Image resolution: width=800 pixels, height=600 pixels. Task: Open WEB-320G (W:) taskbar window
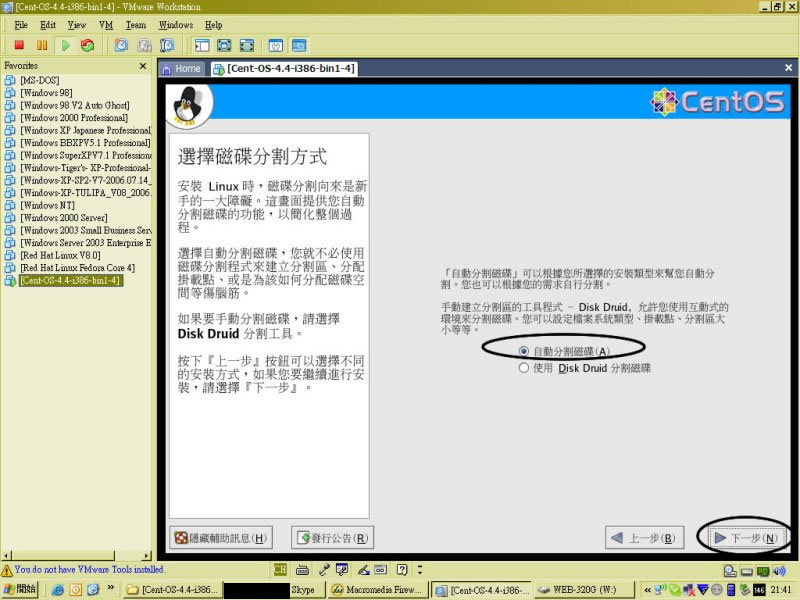[x=583, y=590]
